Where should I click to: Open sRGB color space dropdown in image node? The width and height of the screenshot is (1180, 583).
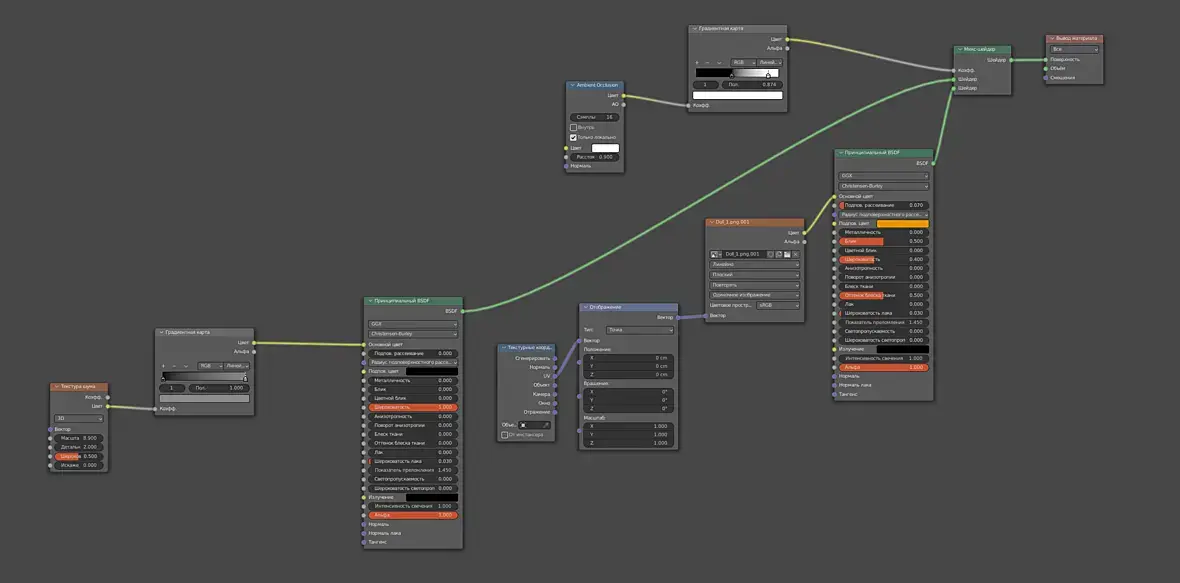pos(777,305)
